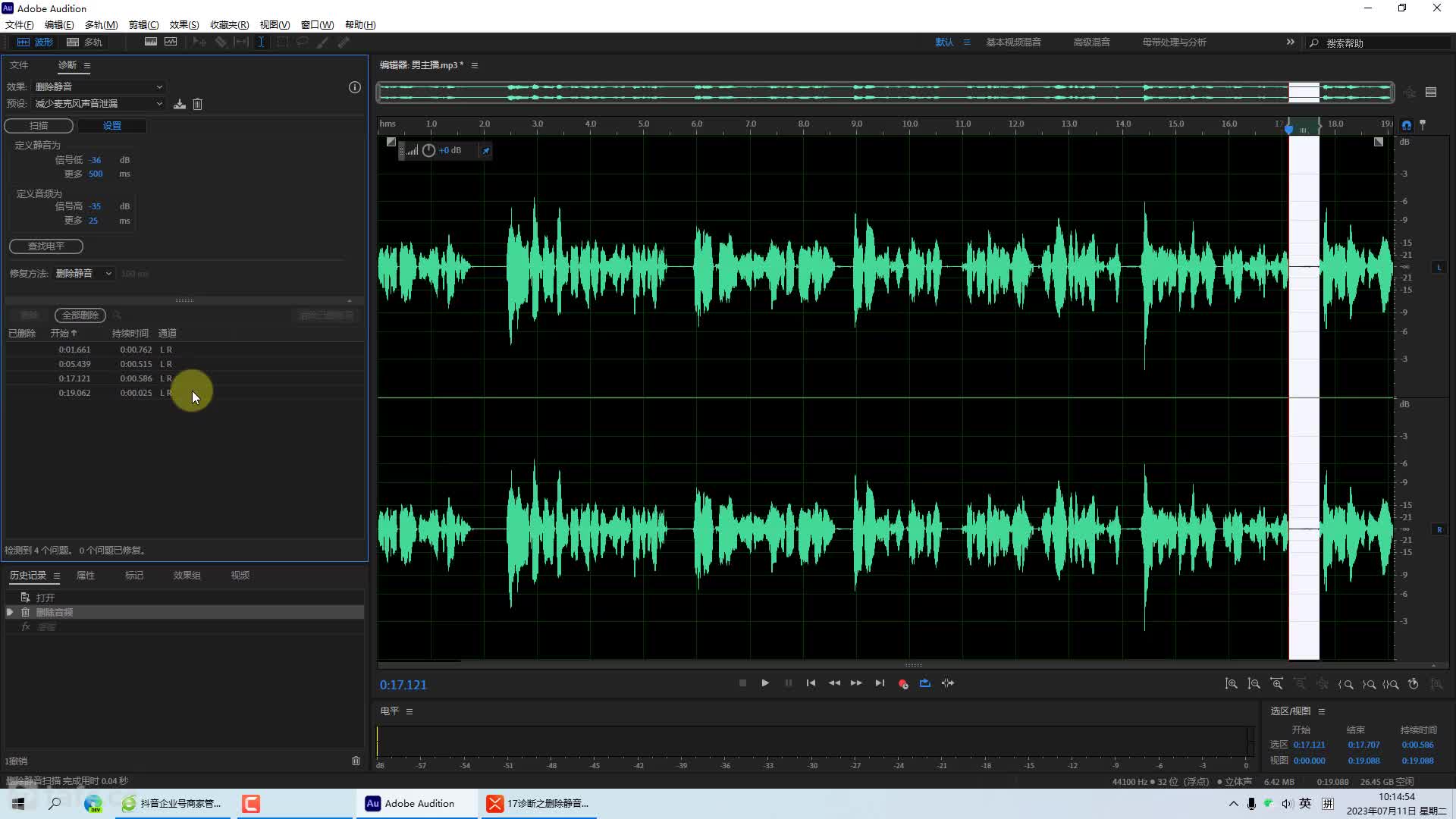Screen dimensions: 1456x819
Task: Open the 修复方法 dropdown
Action: [x=84, y=274]
